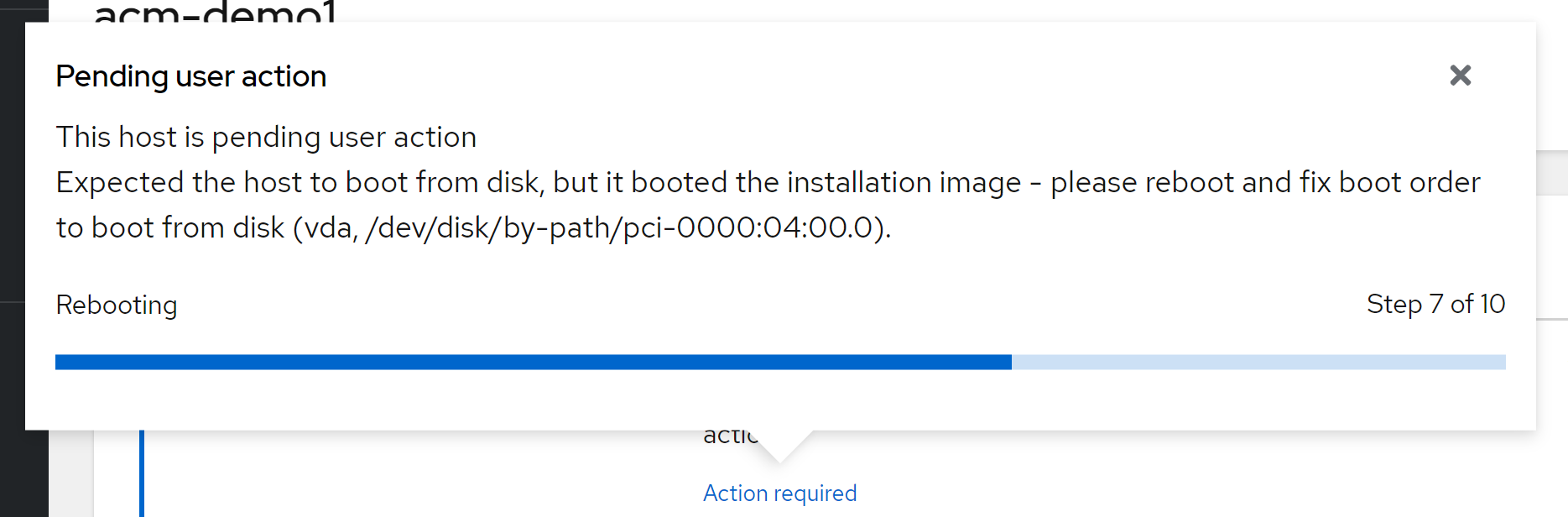The height and width of the screenshot is (517, 1568).
Task: Click the unfilled light portion of progress bar
Action: click(x=1258, y=362)
